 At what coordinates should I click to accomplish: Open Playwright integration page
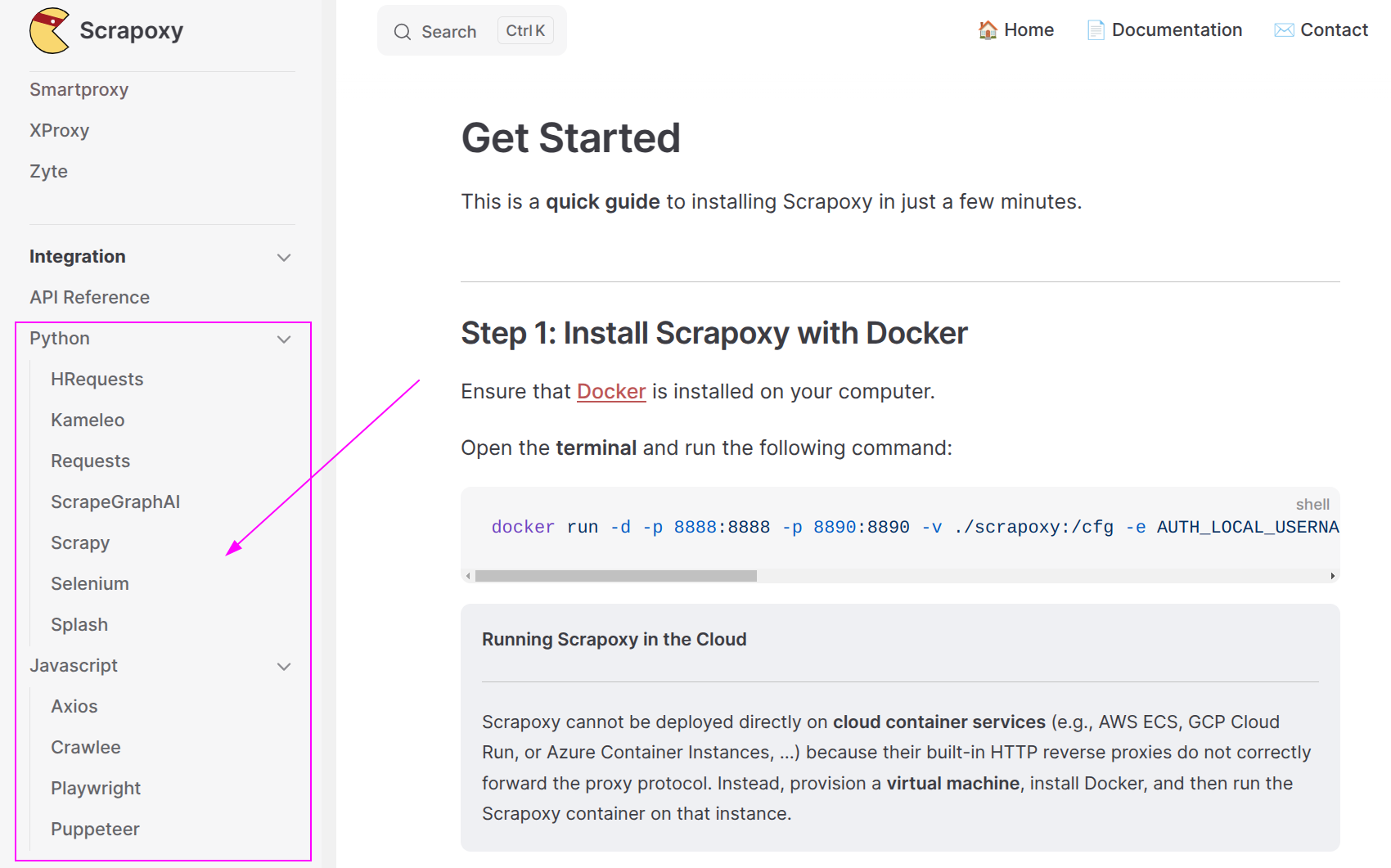point(96,789)
